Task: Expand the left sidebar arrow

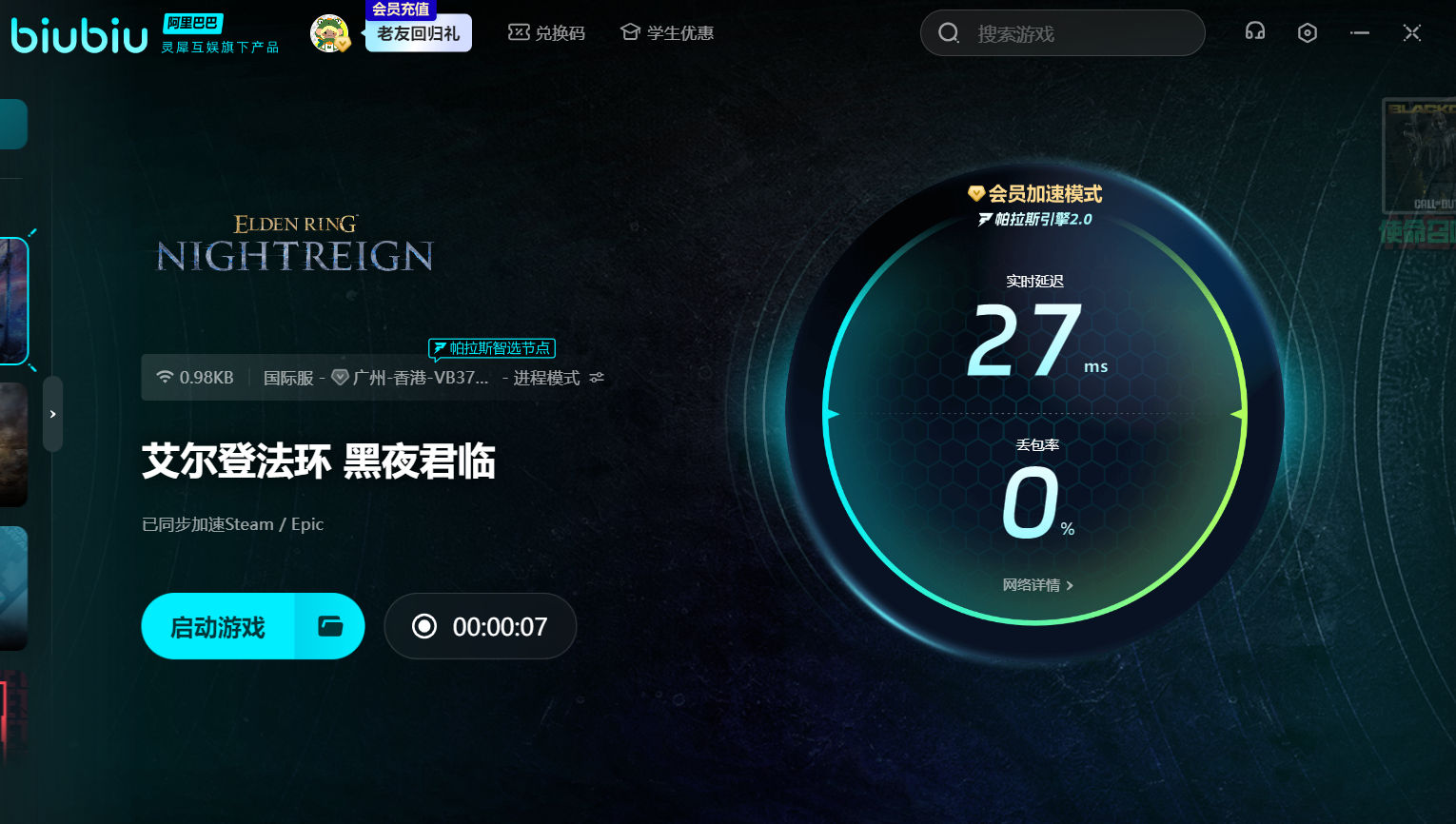Action: (x=53, y=414)
